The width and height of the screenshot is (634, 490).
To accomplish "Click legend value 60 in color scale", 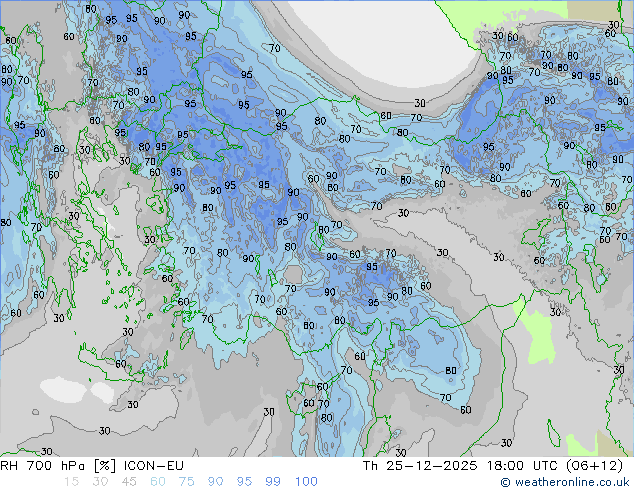I will pyautogui.click(x=158, y=482).
